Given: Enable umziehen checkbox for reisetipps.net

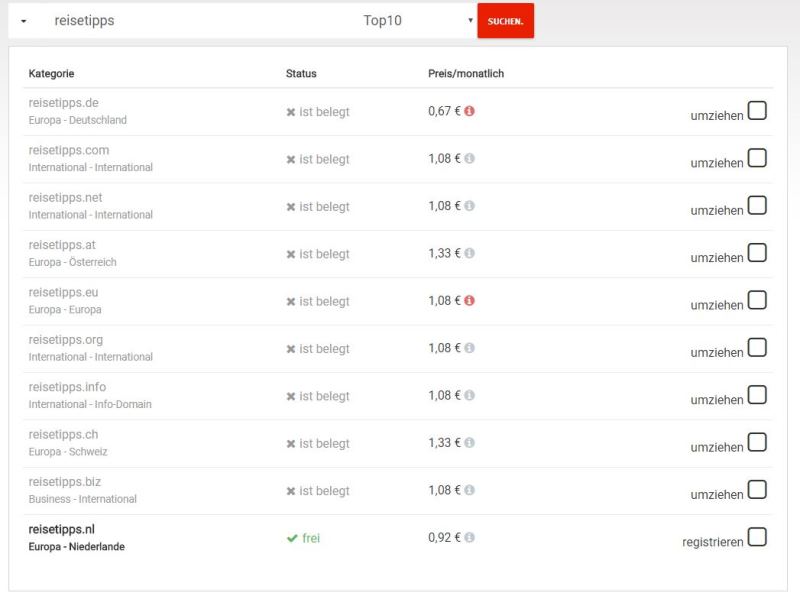Looking at the screenshot, I should point(757,205).
